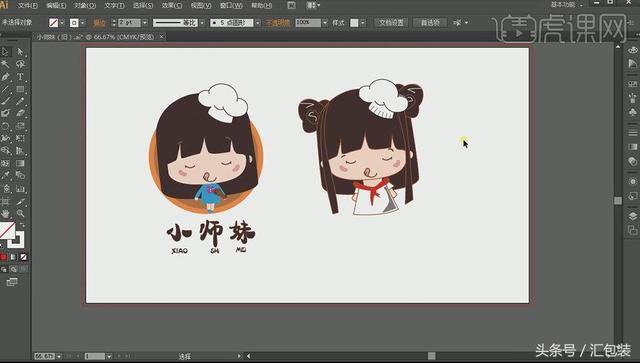Open the opacity 100% dropdown
The image size is (640, 363).
click(325, 23)
